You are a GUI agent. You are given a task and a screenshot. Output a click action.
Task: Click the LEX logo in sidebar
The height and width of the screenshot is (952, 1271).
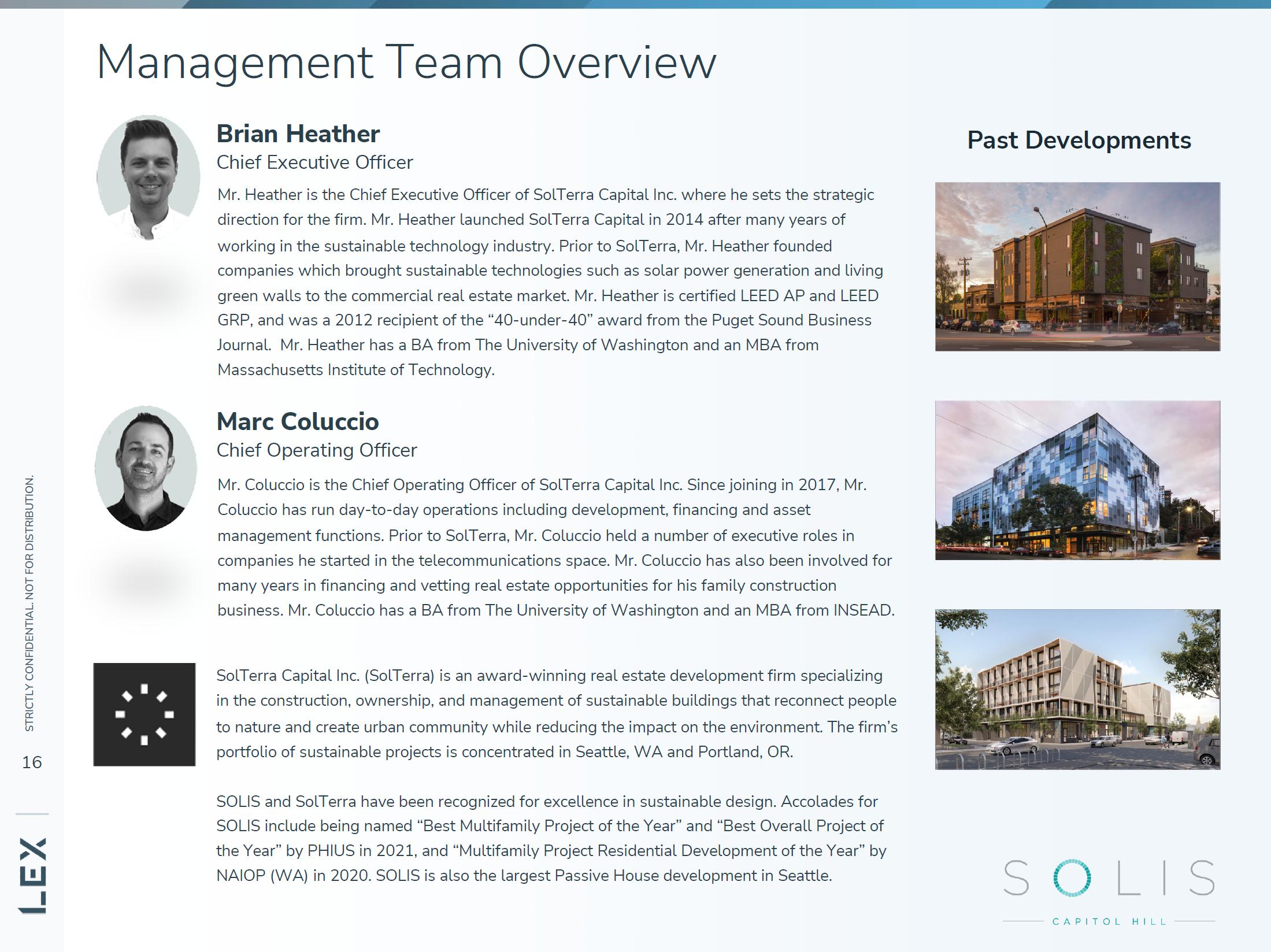coord(32,875)
